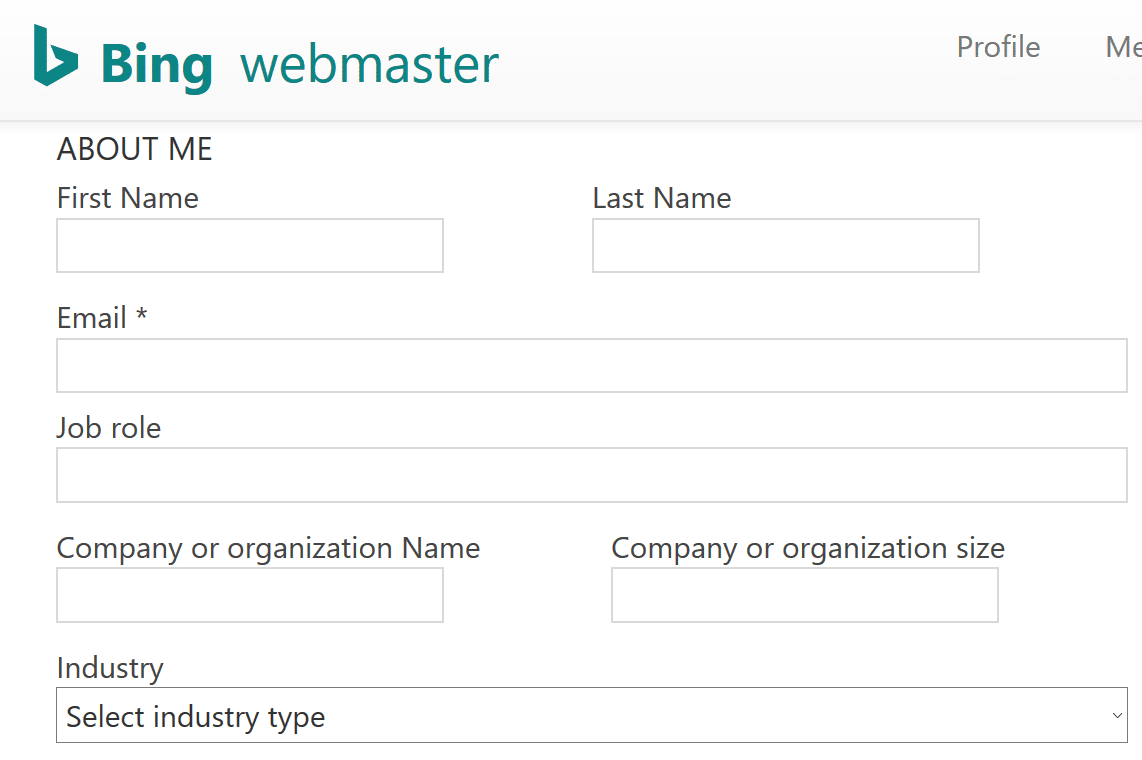The image size is (1142, 760).
Task: Click the Job role label
Action: tap(108, 428)
